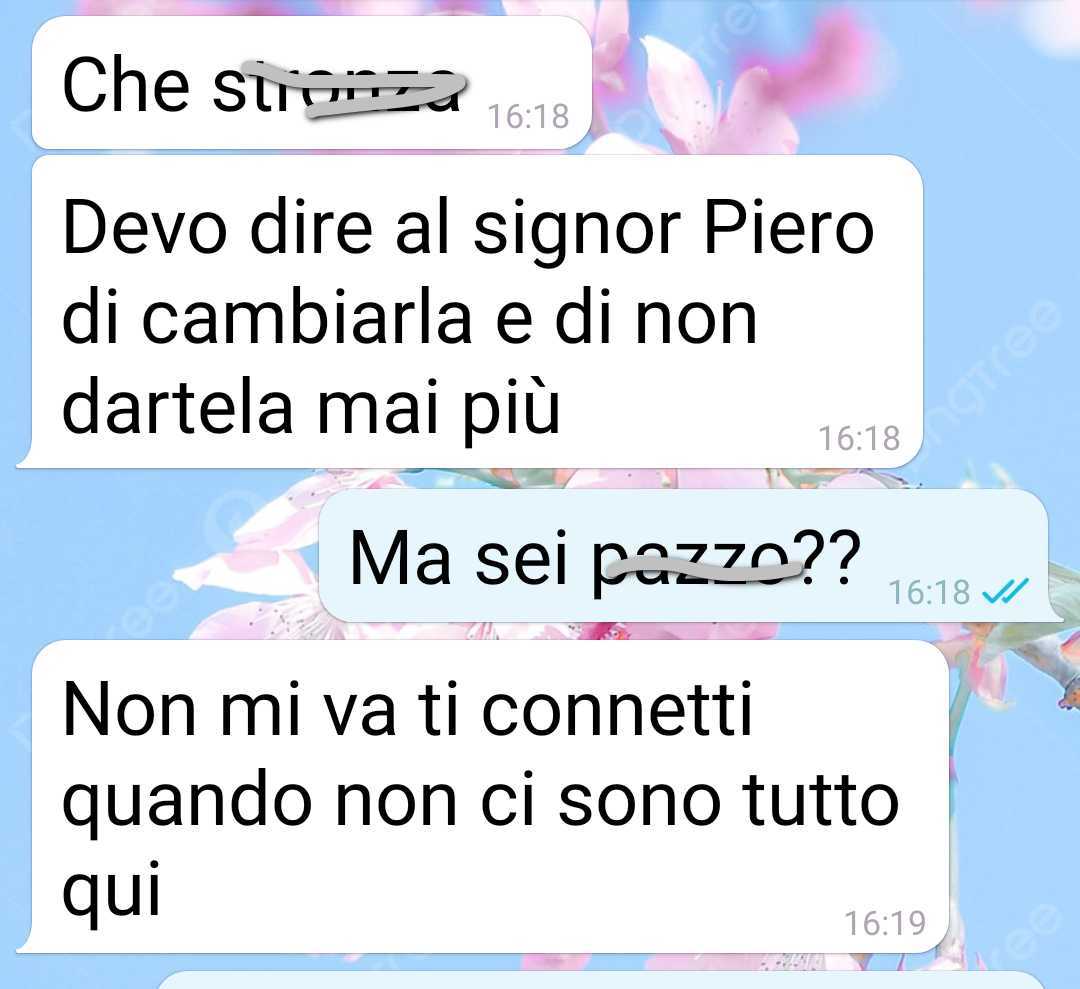Tap the 16:18 timestamp under "dartela mai più"
The image size is (1080, 989).
pyautogui.click(x=859, y=438)
